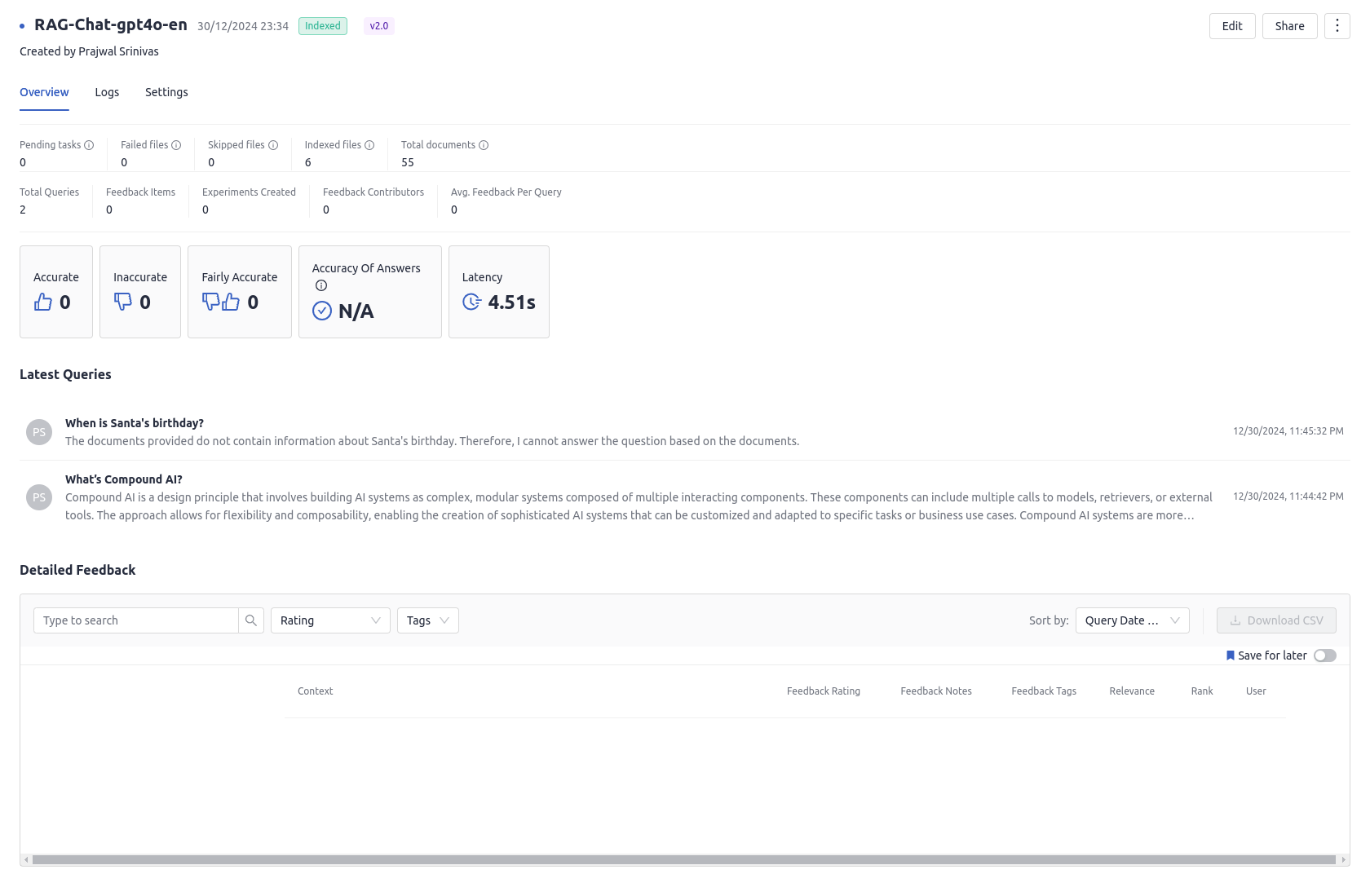
Task: Toggle the Save for later switch
Action: (x=1324, y=655)
